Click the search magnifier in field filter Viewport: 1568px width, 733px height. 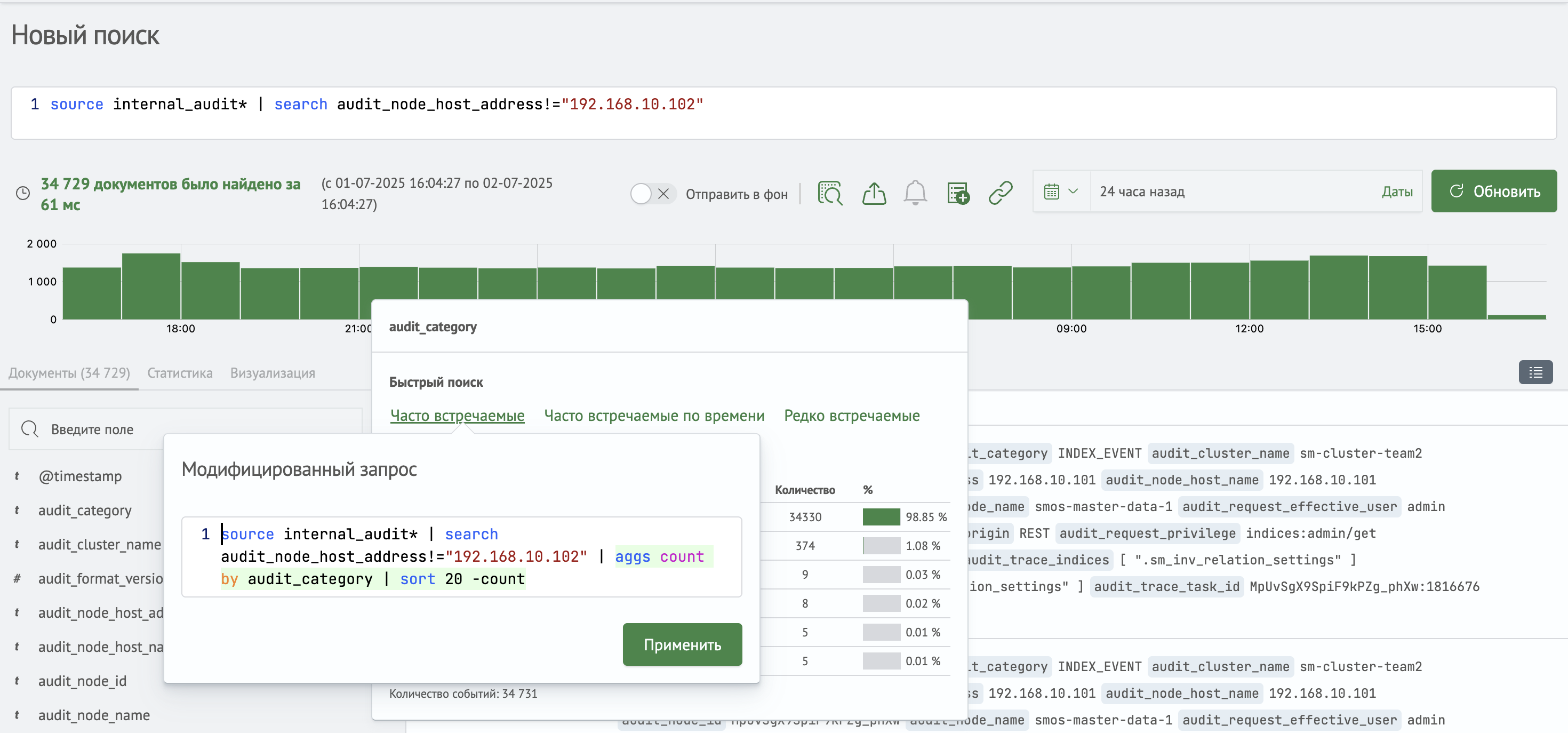tap(30, 429)
